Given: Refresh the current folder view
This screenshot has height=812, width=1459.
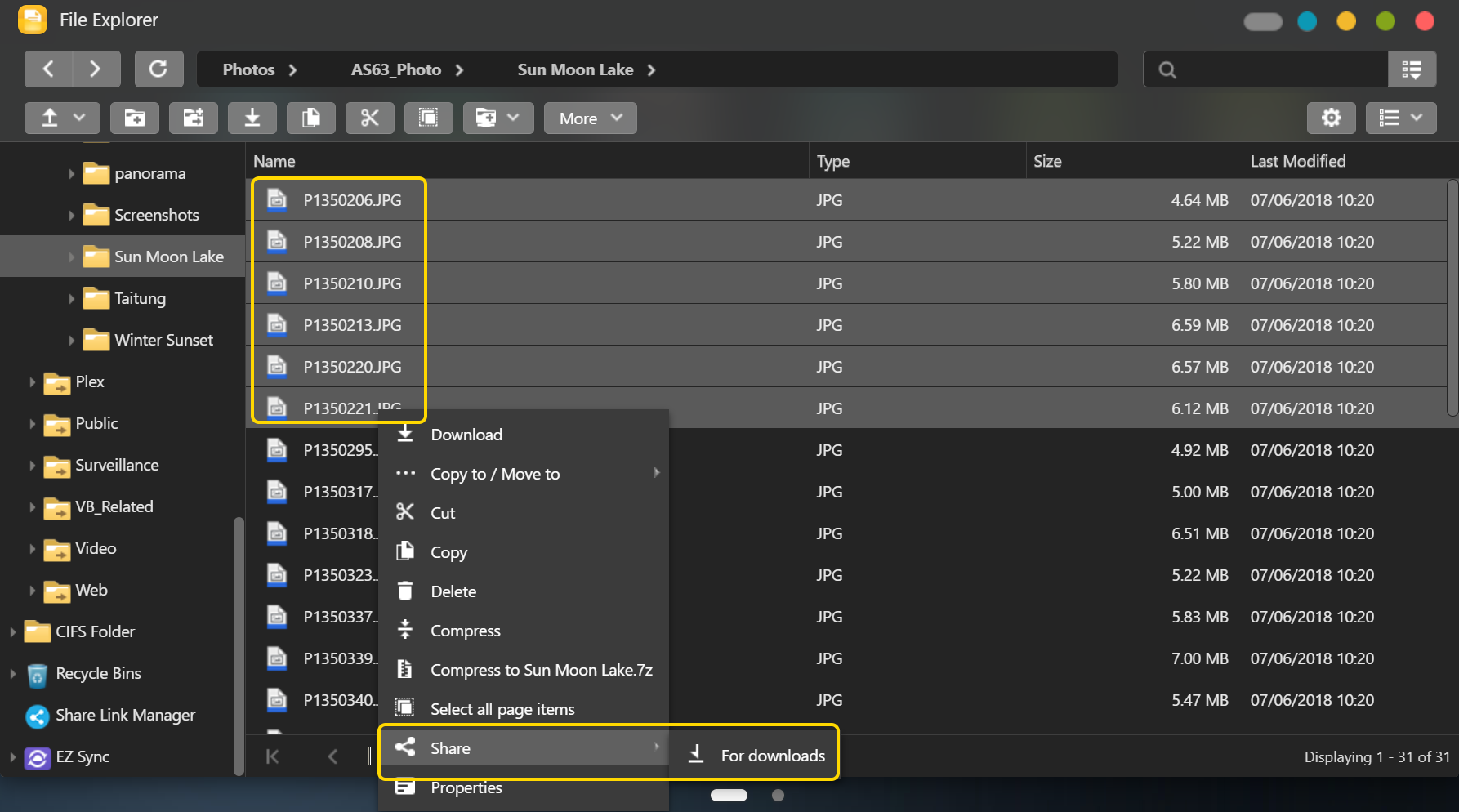Looking at the screenshot, I should point(158,69).
